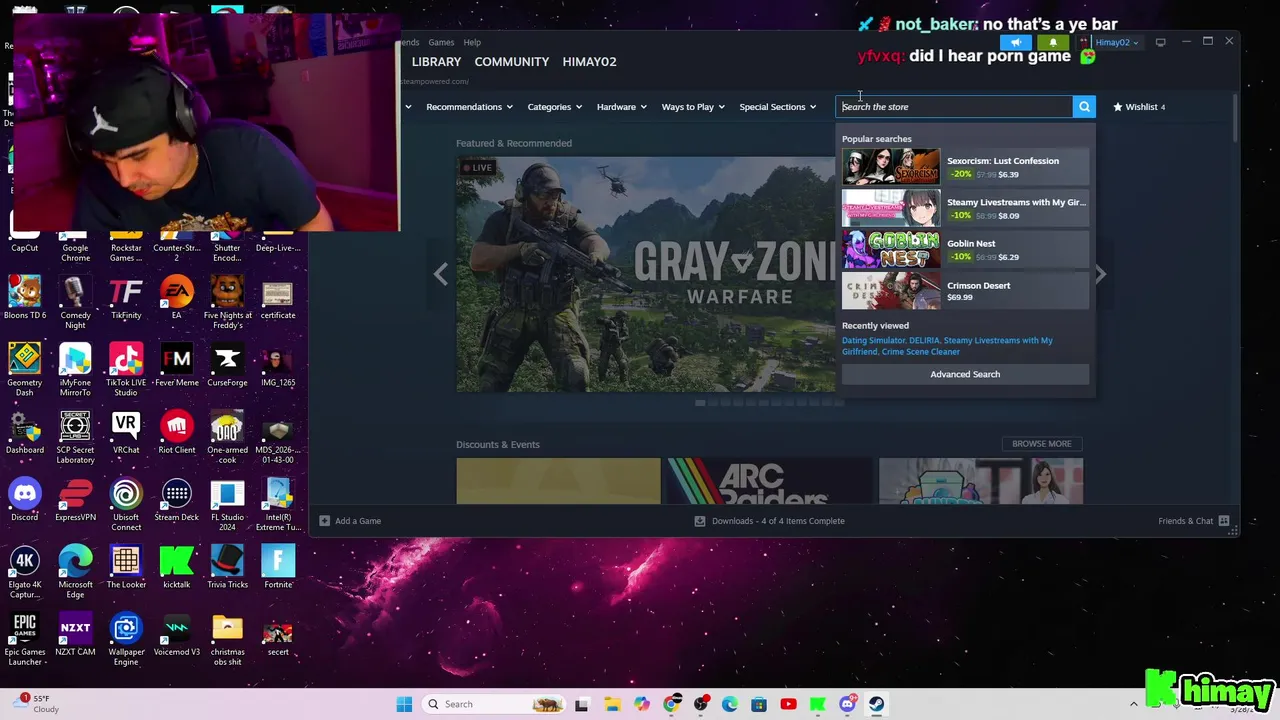
Task: Select Voicemod V3 desktop icon
Action: [x=177, y=635]
